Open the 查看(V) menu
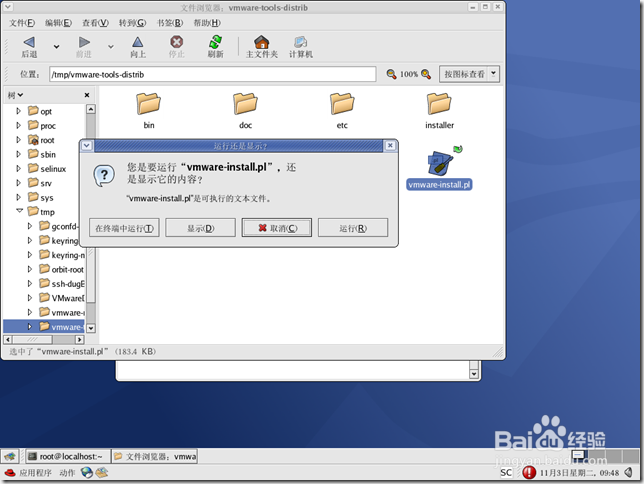This screenshot has width=644, height=484. point(95,23)
